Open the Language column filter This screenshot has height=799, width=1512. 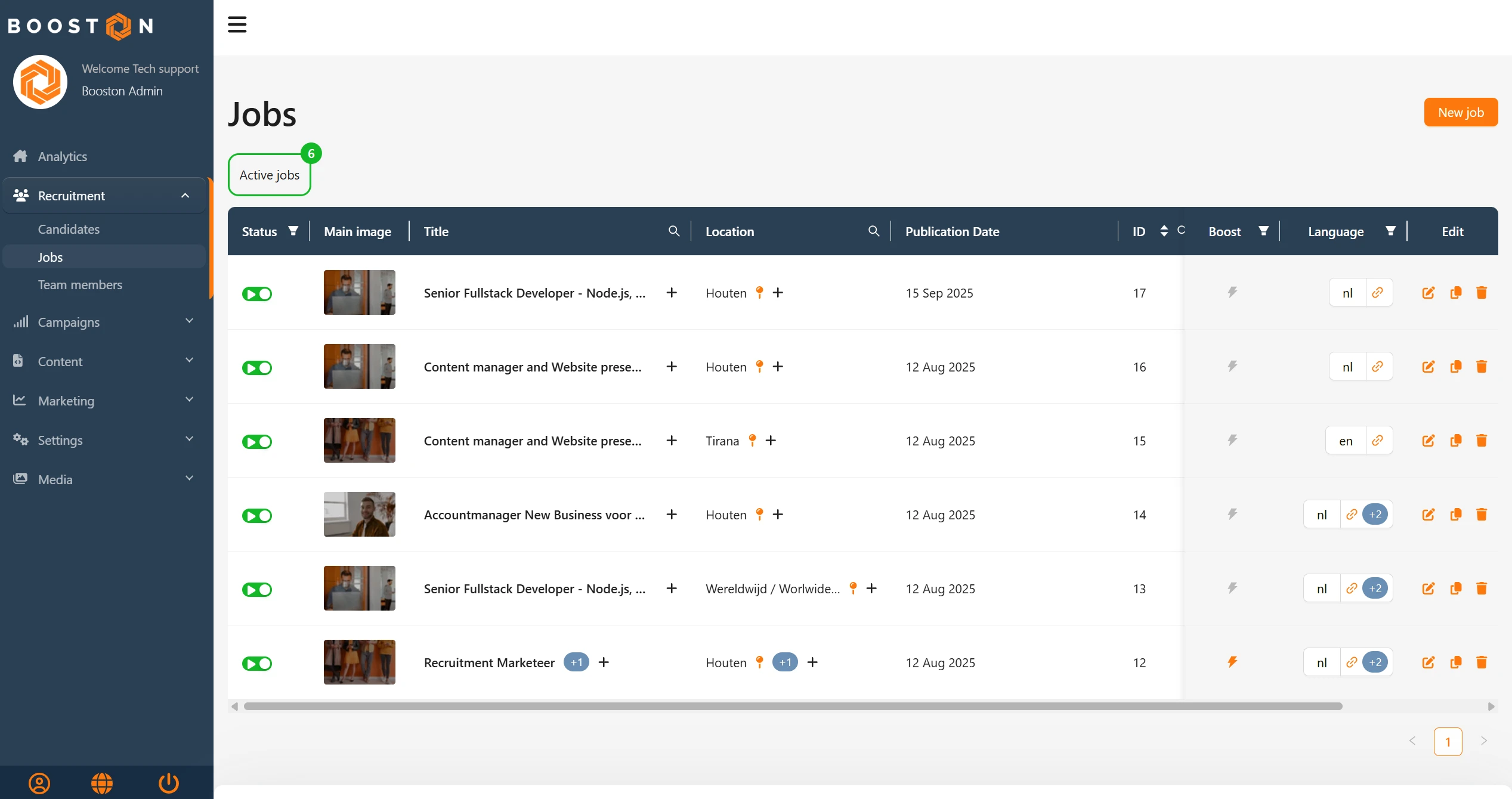1390,231
